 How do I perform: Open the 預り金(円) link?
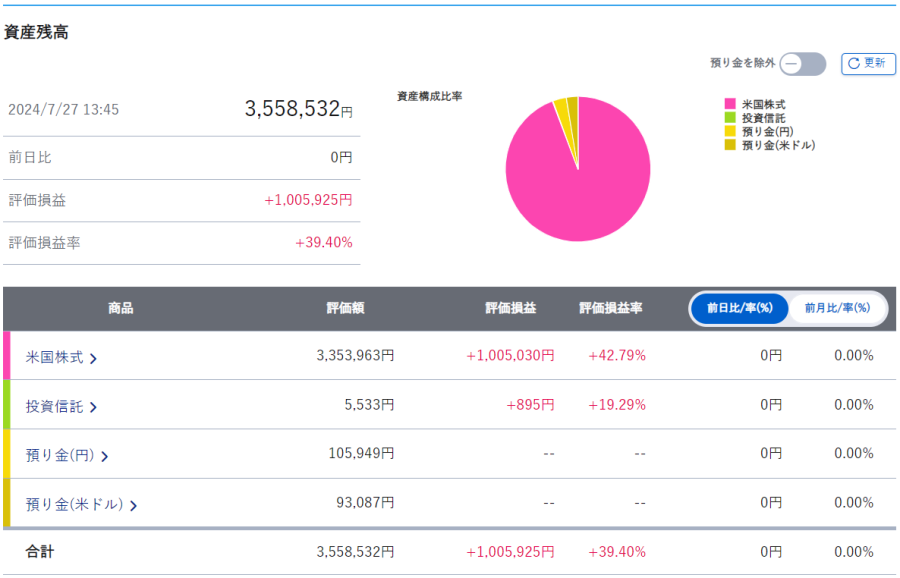[60, 455]
